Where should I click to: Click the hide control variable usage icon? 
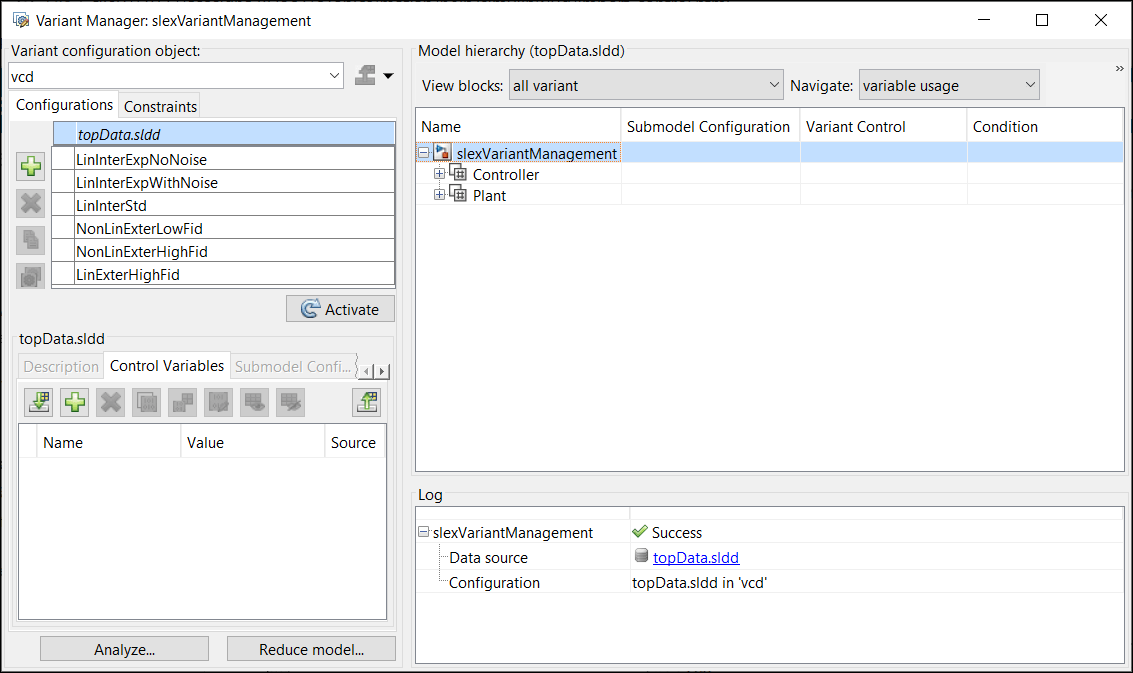290,402
